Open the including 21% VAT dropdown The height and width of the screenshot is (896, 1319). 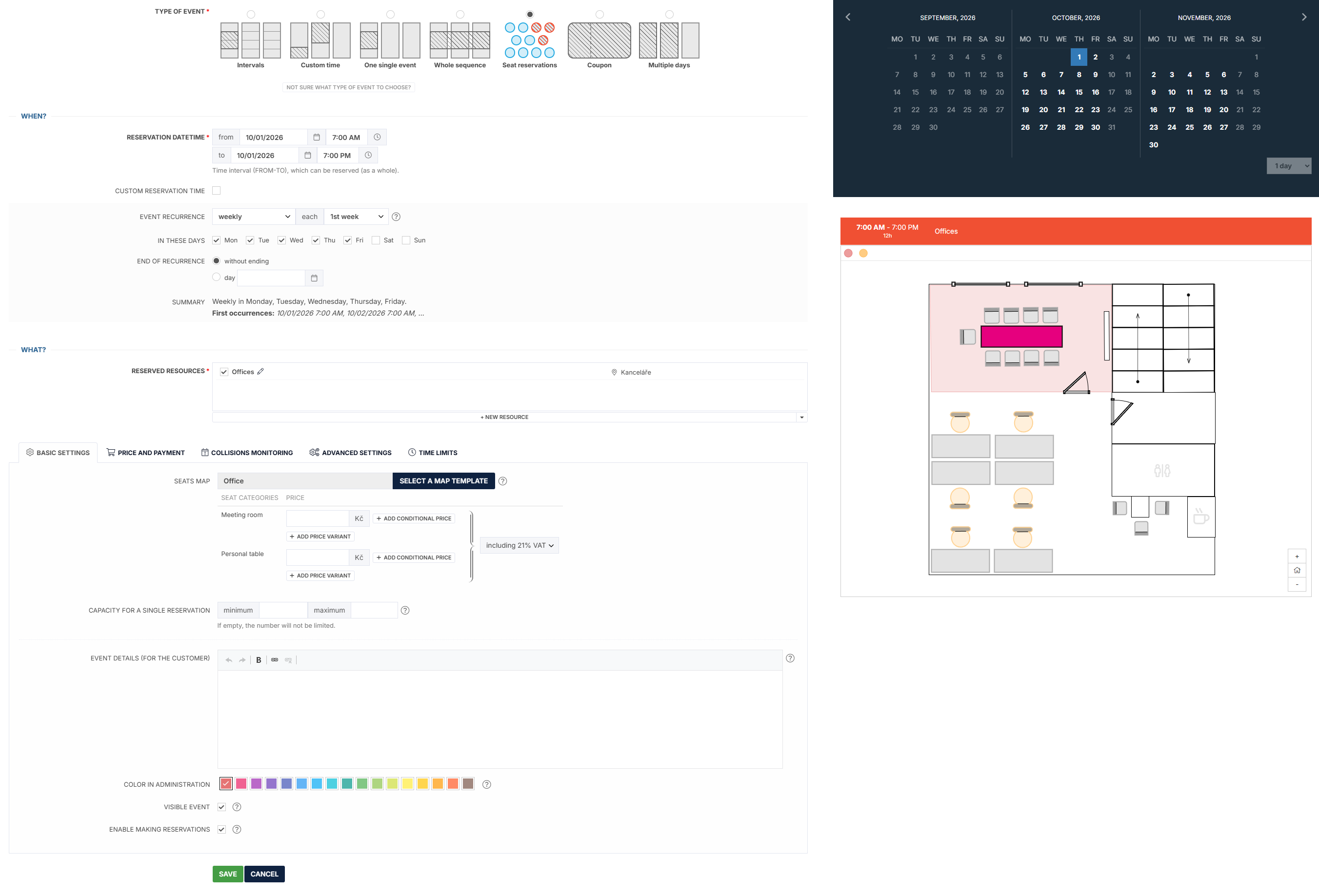pyautogui.click(x=519, y=545)
